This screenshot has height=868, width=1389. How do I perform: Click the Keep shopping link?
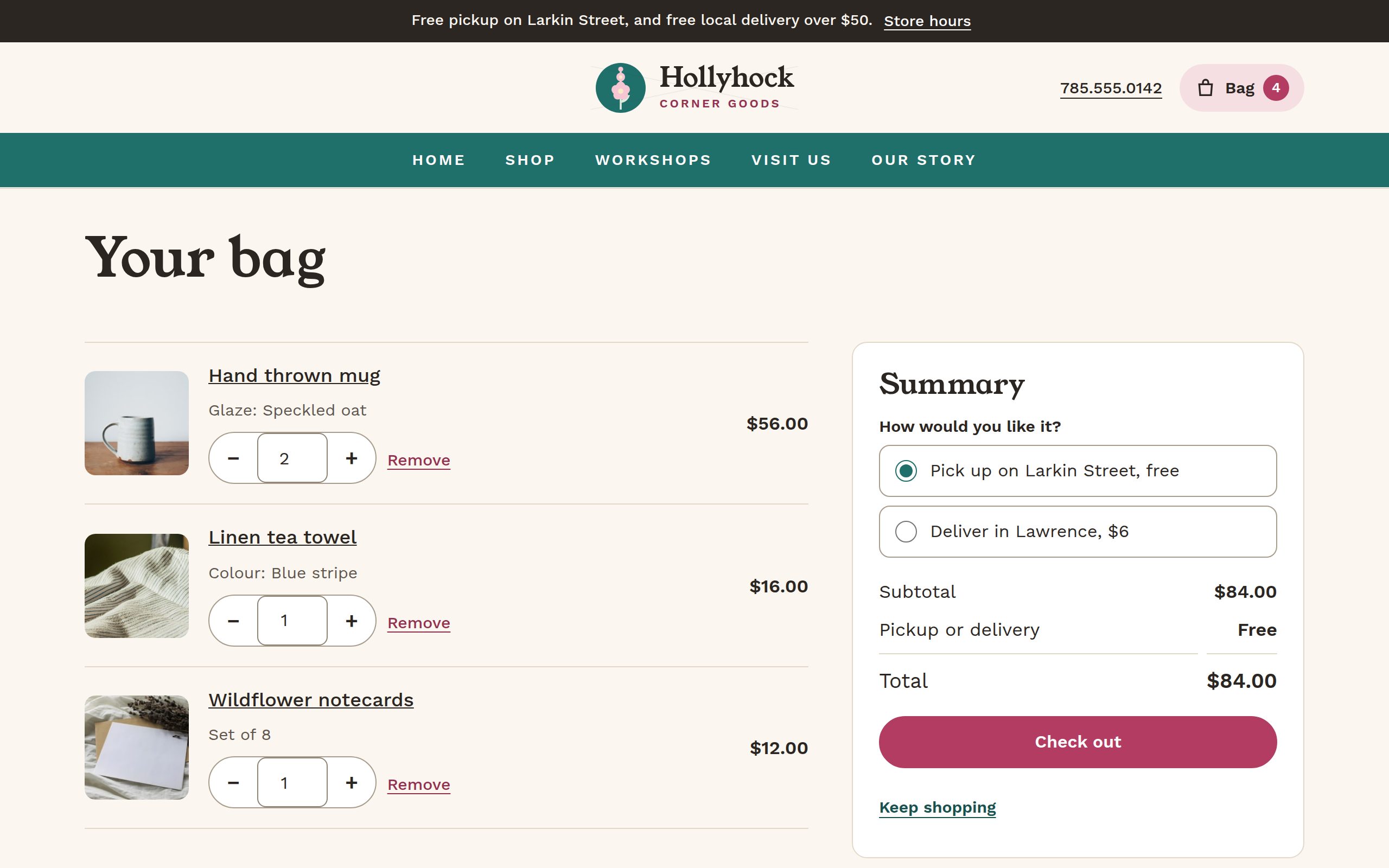click(x=937, y=808)
